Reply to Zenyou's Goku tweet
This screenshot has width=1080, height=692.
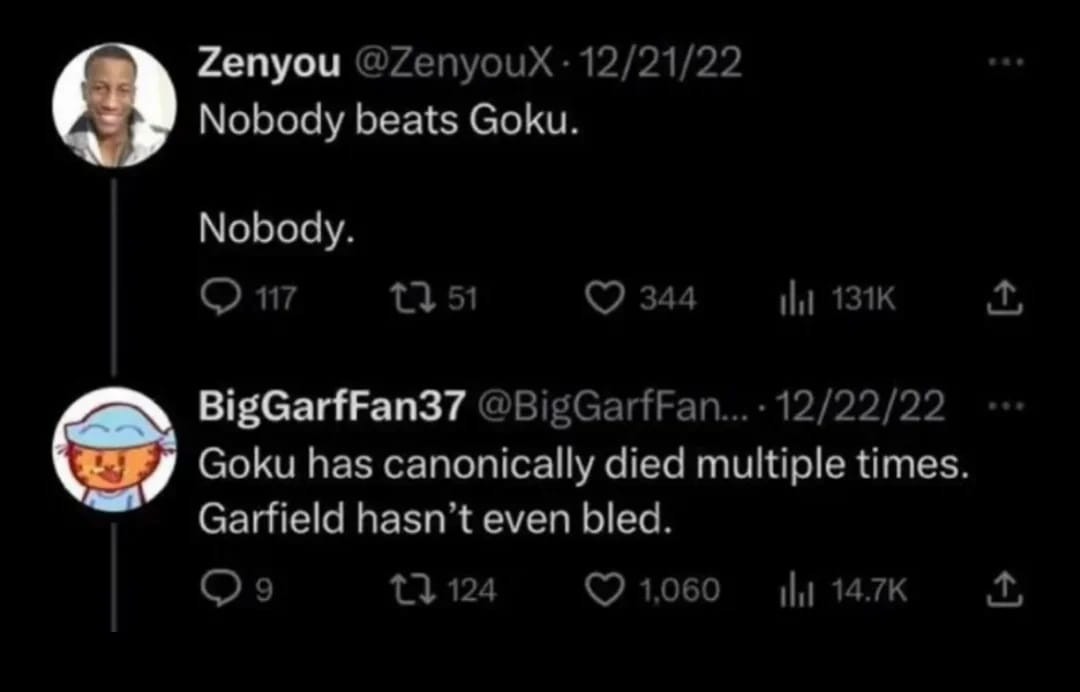[x=217, y=297]
